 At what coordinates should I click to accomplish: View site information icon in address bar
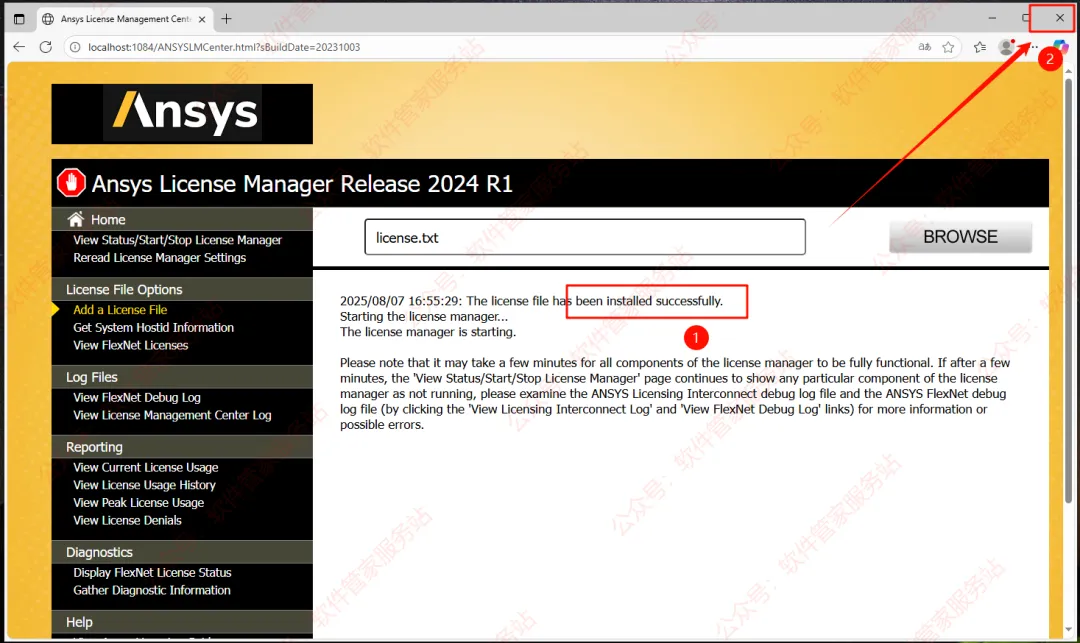point(75,47)
